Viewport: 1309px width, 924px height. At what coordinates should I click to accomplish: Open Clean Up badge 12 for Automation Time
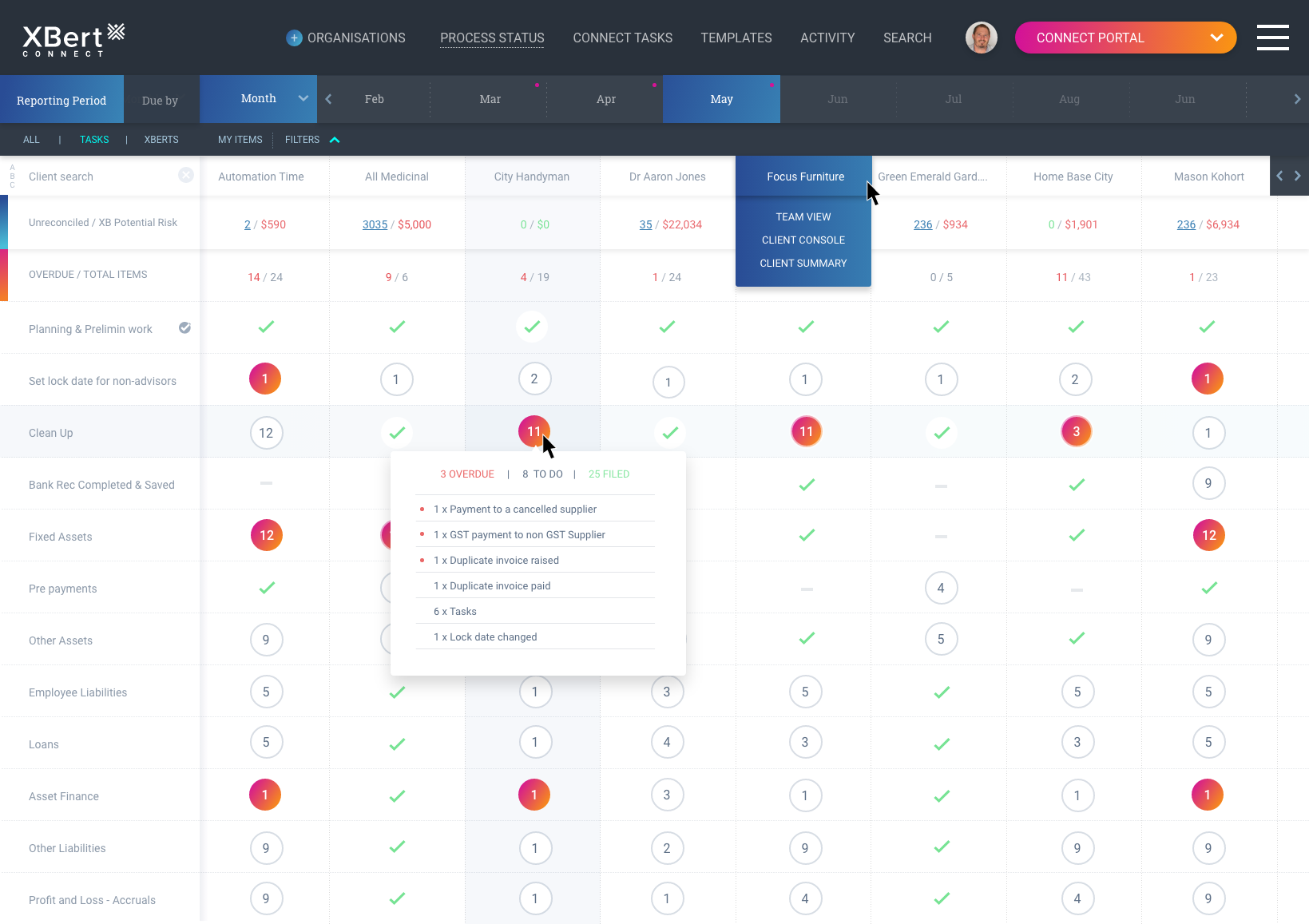click(x=266, y=433)
